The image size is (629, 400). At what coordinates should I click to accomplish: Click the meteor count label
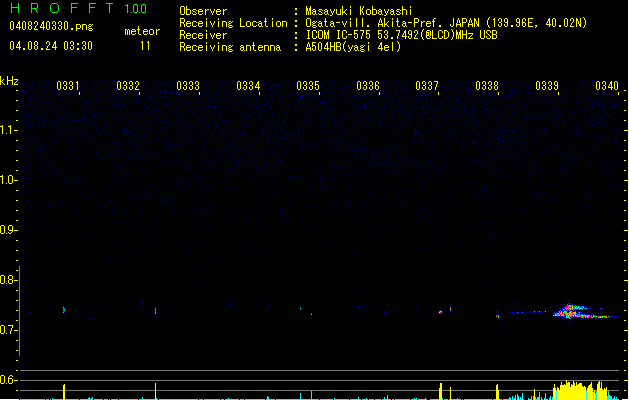click(142, 31)
